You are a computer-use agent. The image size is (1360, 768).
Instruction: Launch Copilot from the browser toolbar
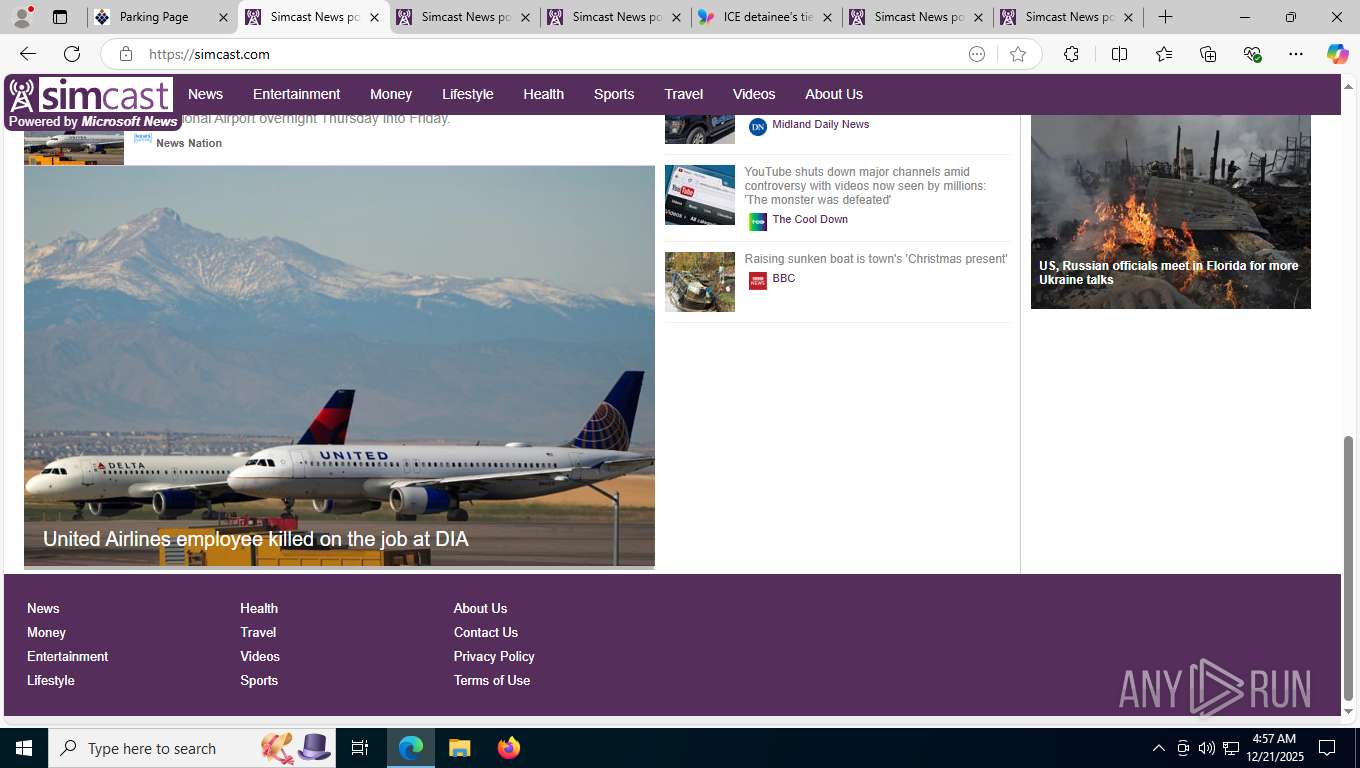(1338, 54)
